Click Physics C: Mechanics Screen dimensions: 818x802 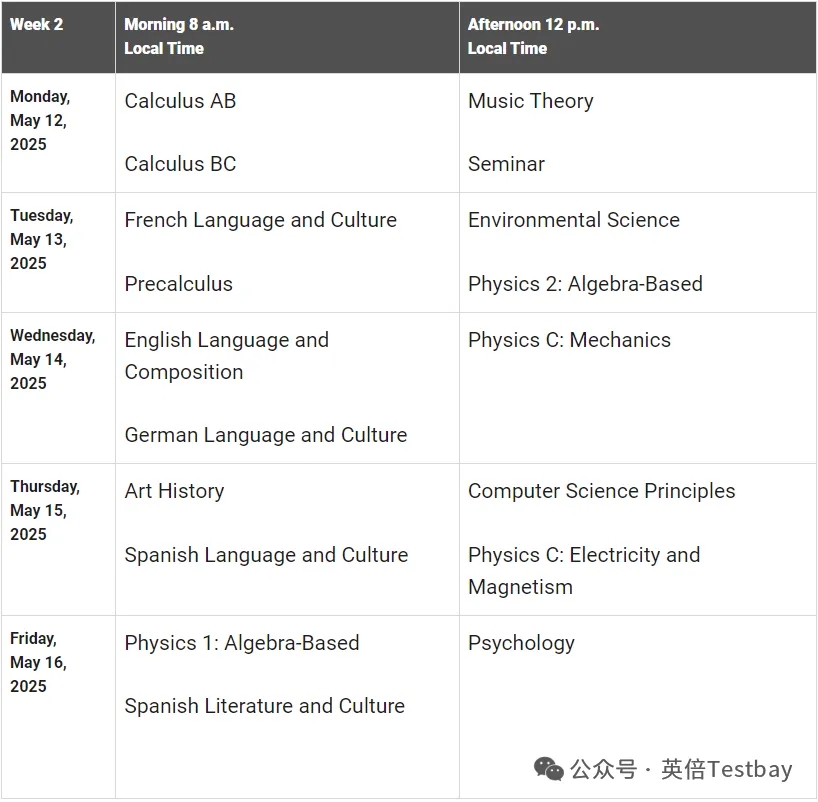[569, 340]
